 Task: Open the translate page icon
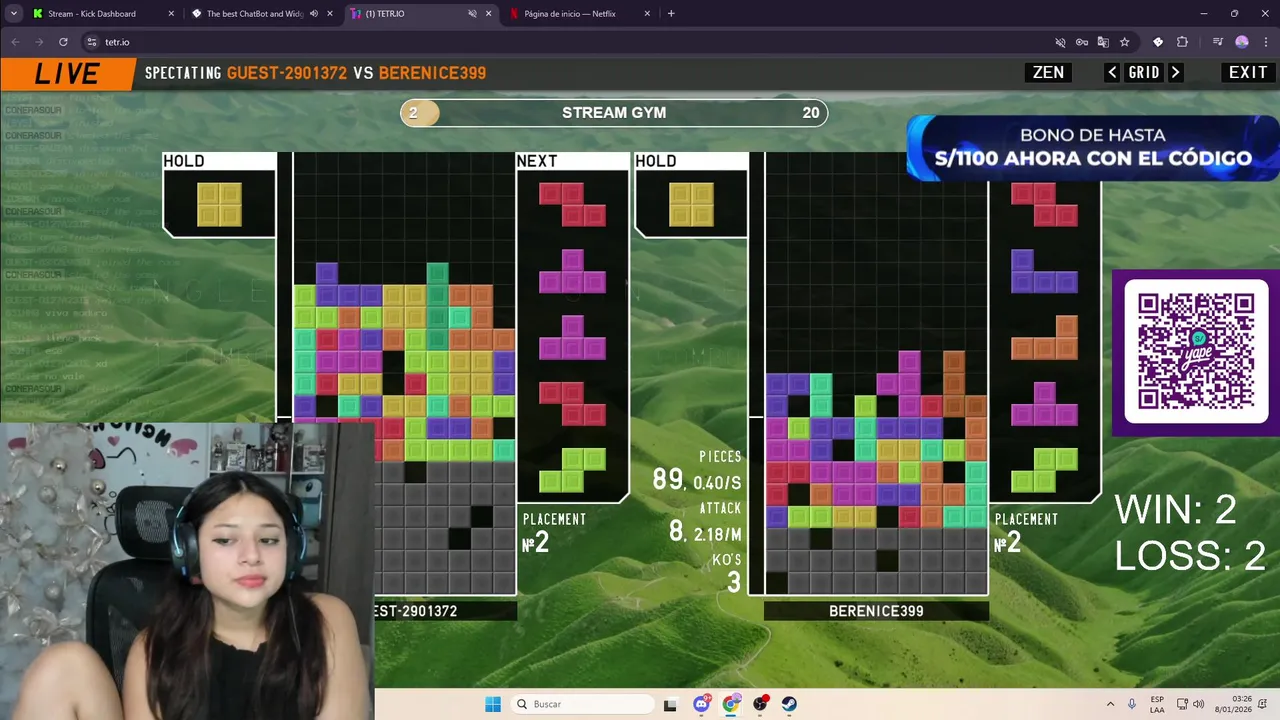coord(1103,42)
